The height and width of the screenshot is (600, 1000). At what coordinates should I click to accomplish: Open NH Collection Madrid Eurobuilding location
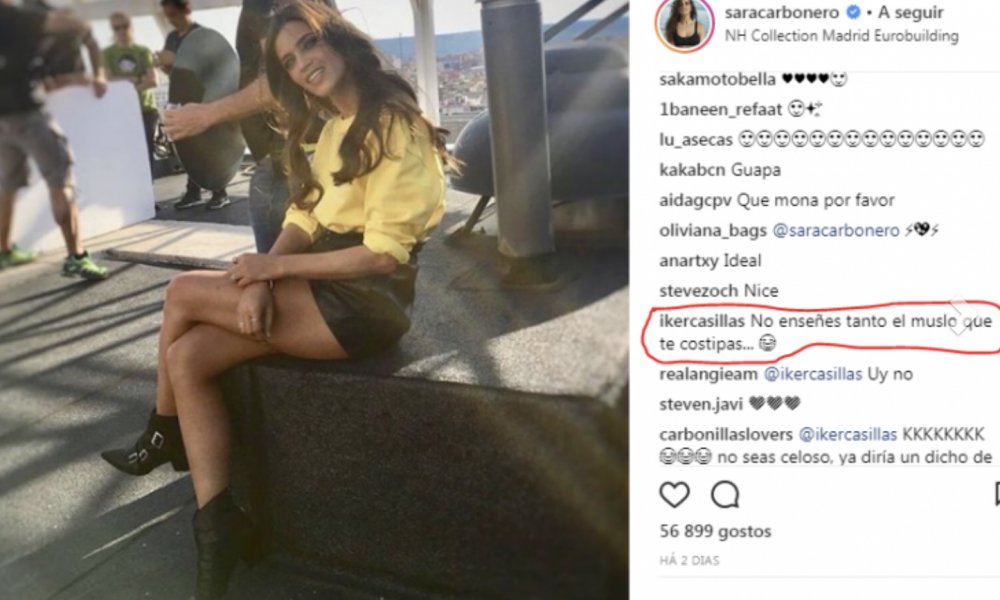click(x=841, y=36)
